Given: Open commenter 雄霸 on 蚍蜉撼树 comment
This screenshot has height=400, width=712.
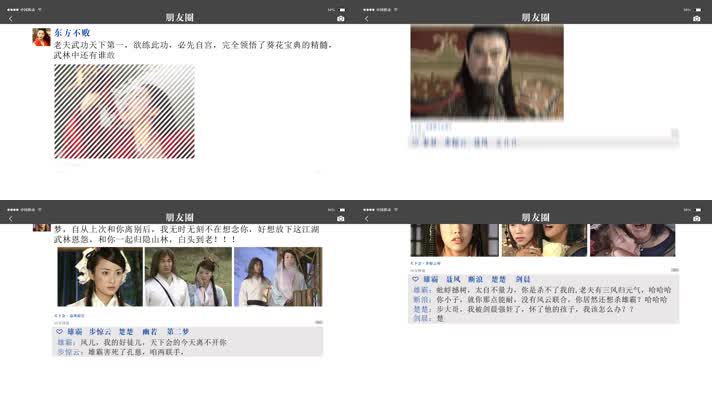Looking at the screenshot, I should click(422, 290).
